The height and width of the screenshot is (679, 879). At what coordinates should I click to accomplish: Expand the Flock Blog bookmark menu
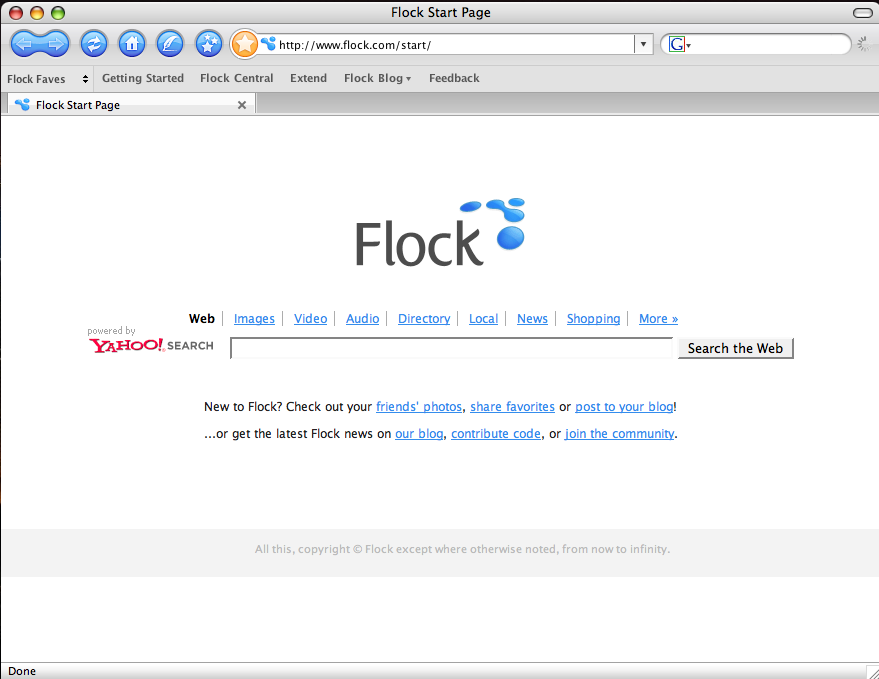click(377, 78)
